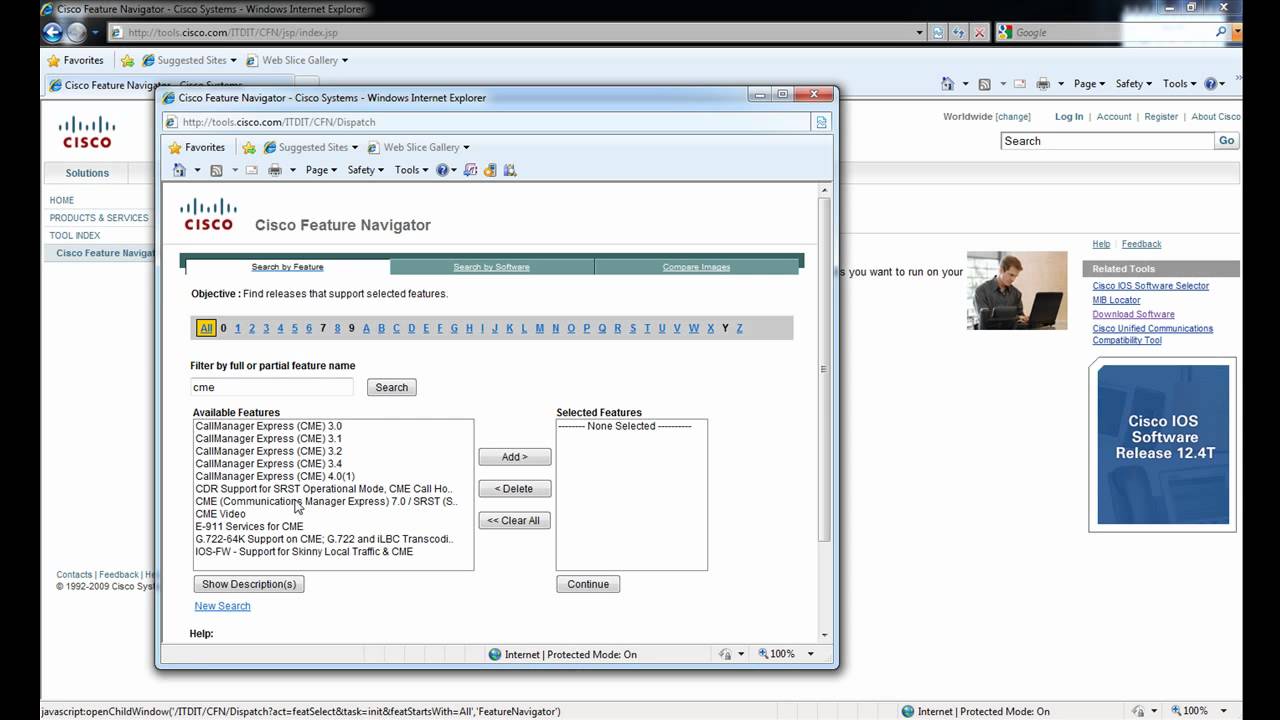Screen dimensions: 1280x720
Task: Click Back button in main browser window
Action: coord(53,32)
